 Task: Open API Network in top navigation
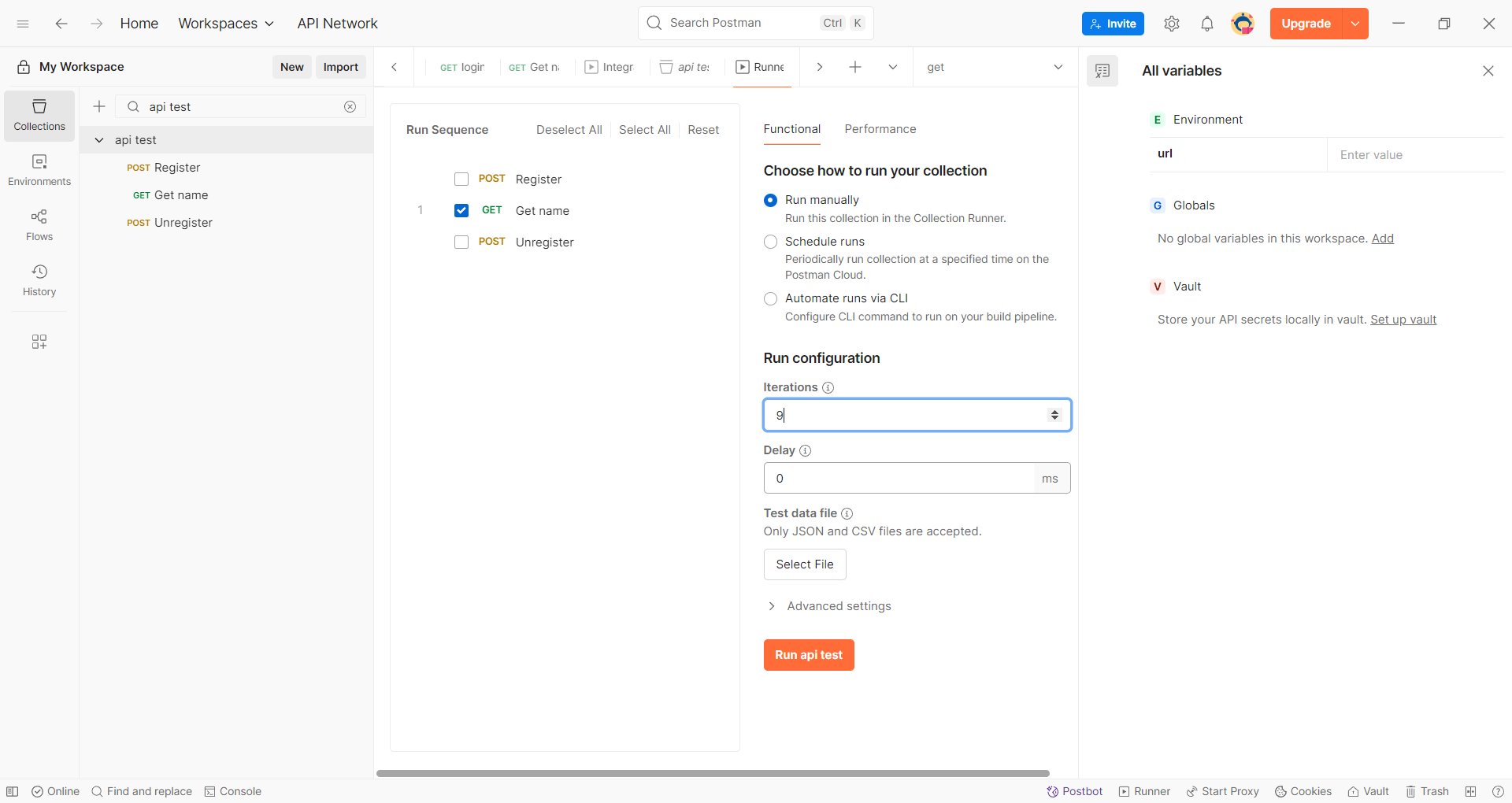pyautogui.click(x=338, y=24)
